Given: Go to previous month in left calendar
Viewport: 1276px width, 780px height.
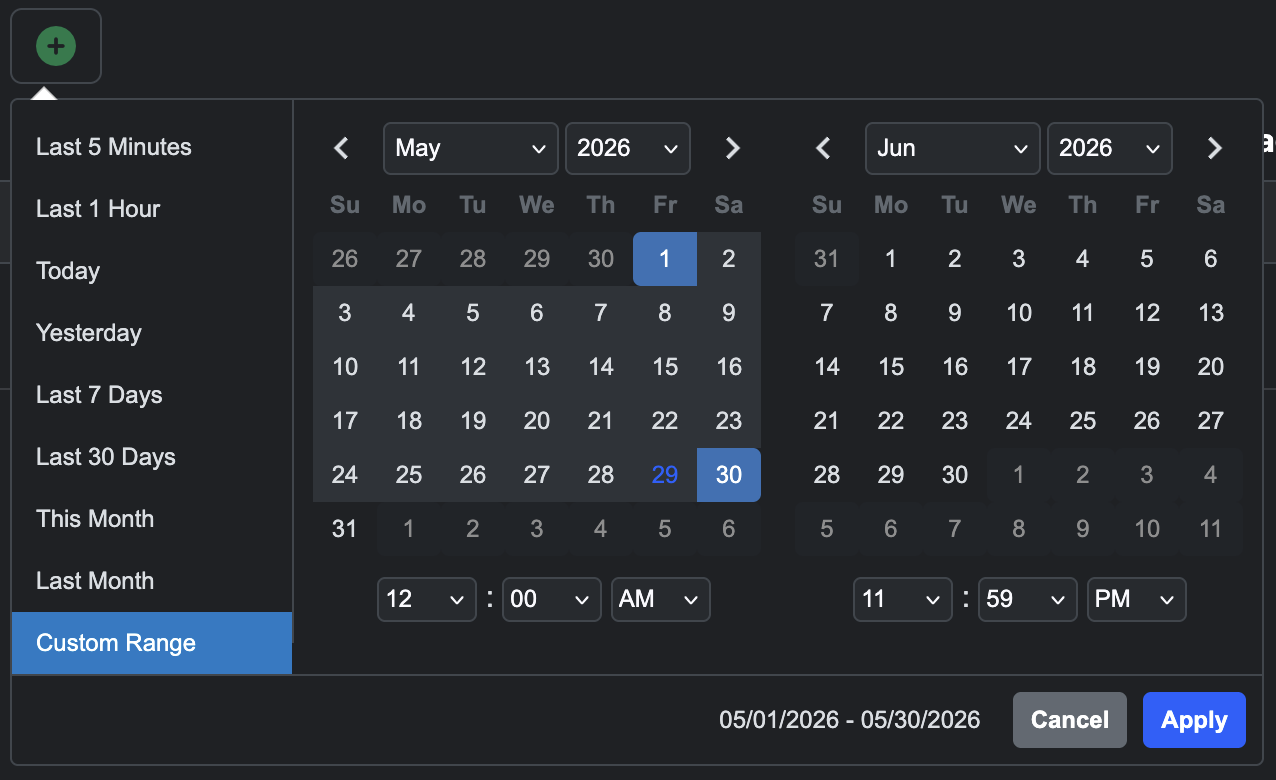Looking at the screenshot, I should [342, 148].
